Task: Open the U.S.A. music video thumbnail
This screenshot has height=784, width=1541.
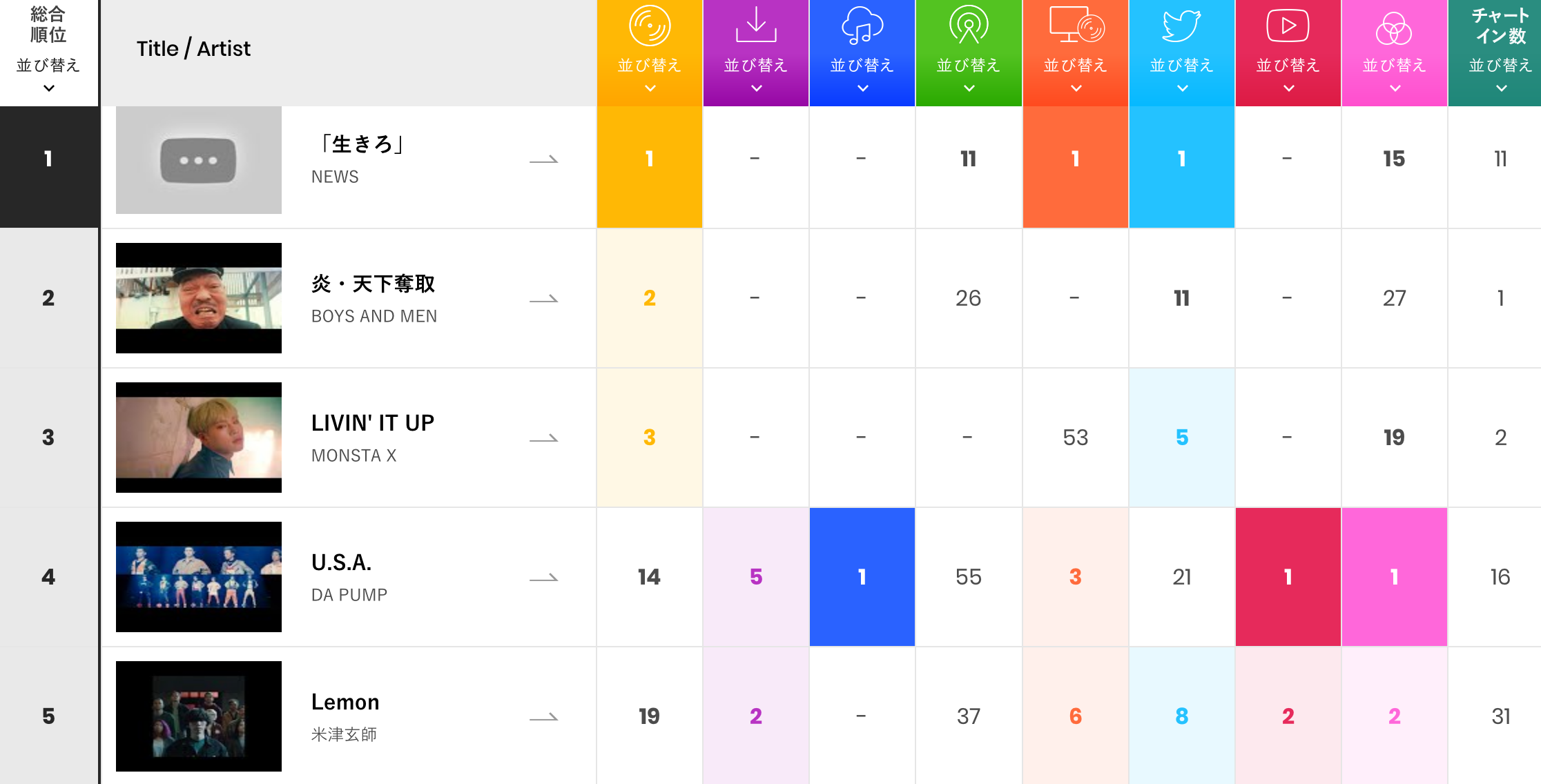Action: (199, 577)
